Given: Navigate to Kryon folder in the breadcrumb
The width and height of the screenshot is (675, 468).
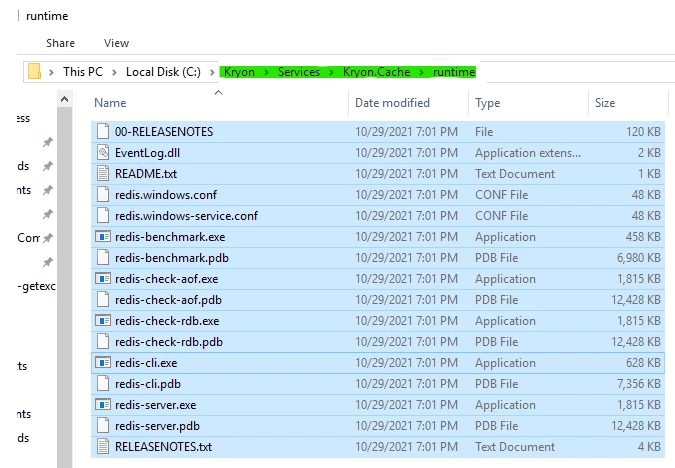Looking at the screenshot, I should click(x=239, y=72).
